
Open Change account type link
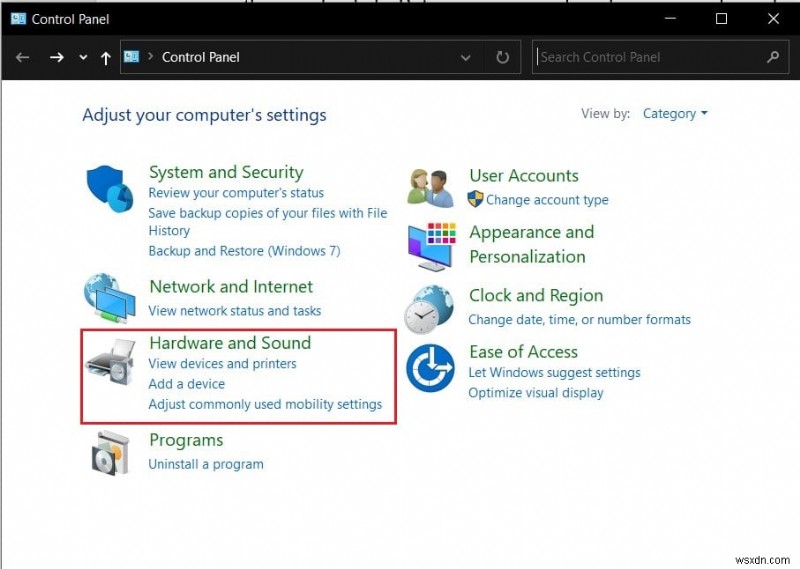[x=547, y=200]
